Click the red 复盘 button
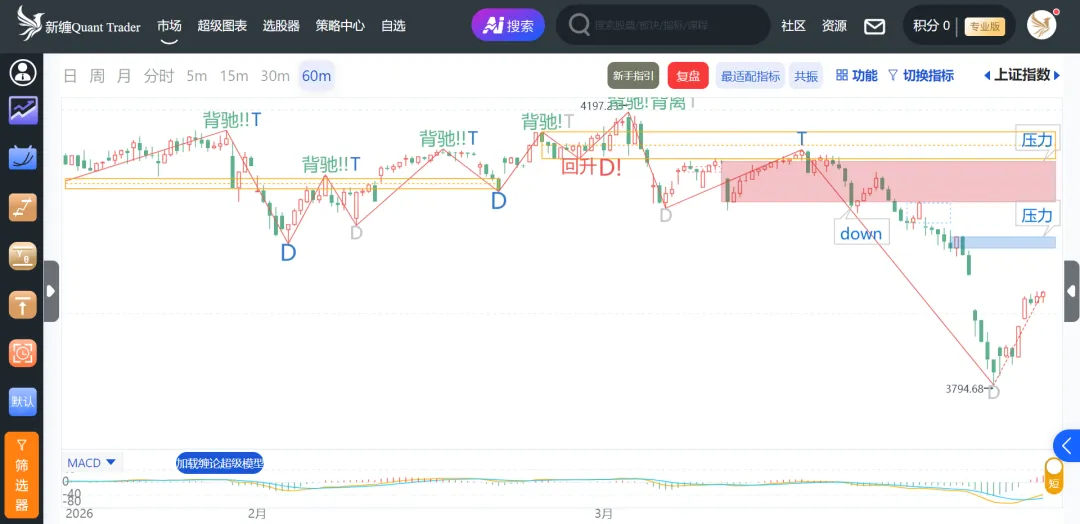1080x524 pixels. pyautogui.click(x=688, y=76)
